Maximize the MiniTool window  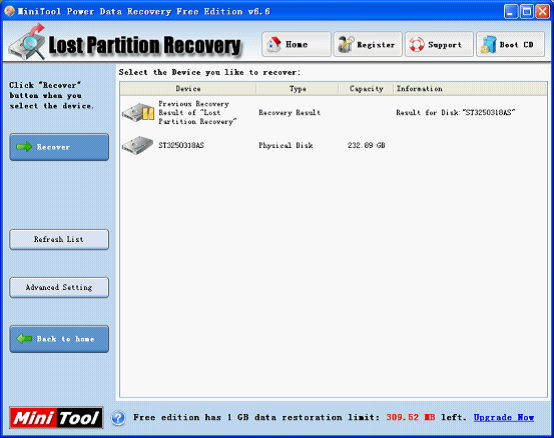tap(527, 11)
